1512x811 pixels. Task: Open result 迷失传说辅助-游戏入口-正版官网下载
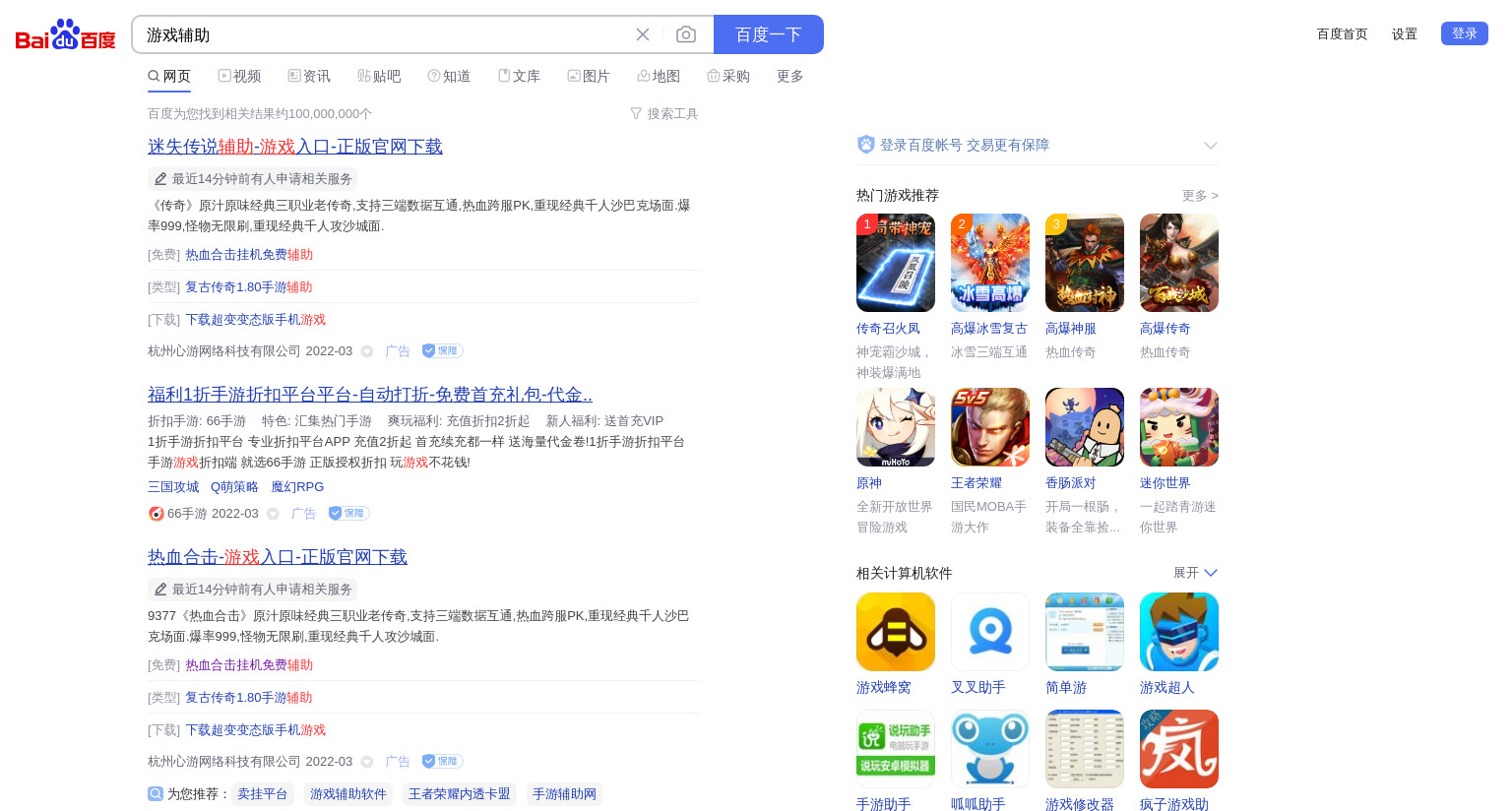click(x=295, y=147)
